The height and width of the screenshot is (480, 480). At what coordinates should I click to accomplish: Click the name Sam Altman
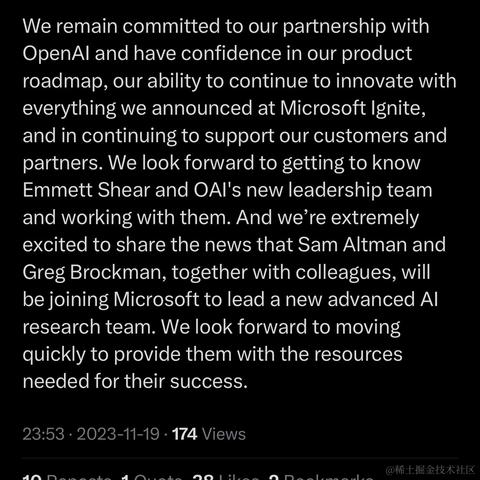point(352,245)
